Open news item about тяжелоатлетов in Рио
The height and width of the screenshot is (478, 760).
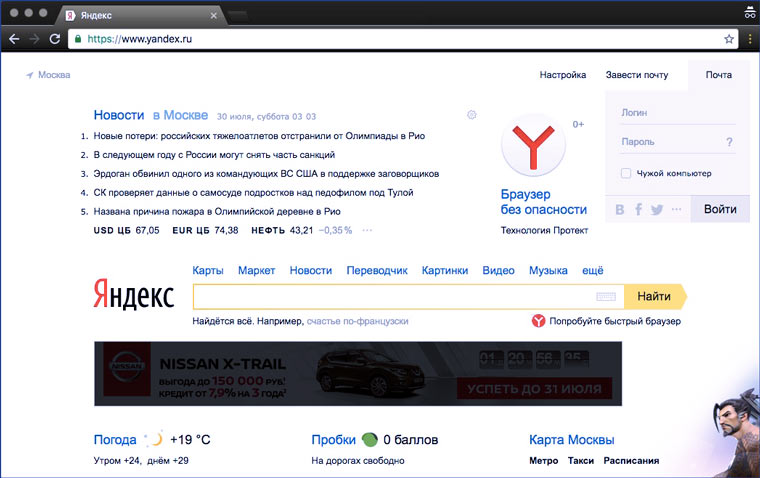[259, 136]
